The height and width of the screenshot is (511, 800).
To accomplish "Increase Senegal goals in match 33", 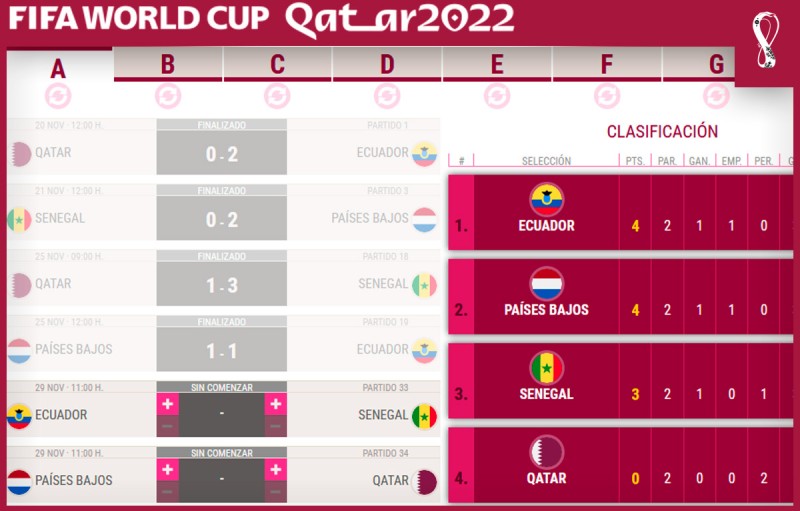I will pyautogui.click(x=276, y=404).
